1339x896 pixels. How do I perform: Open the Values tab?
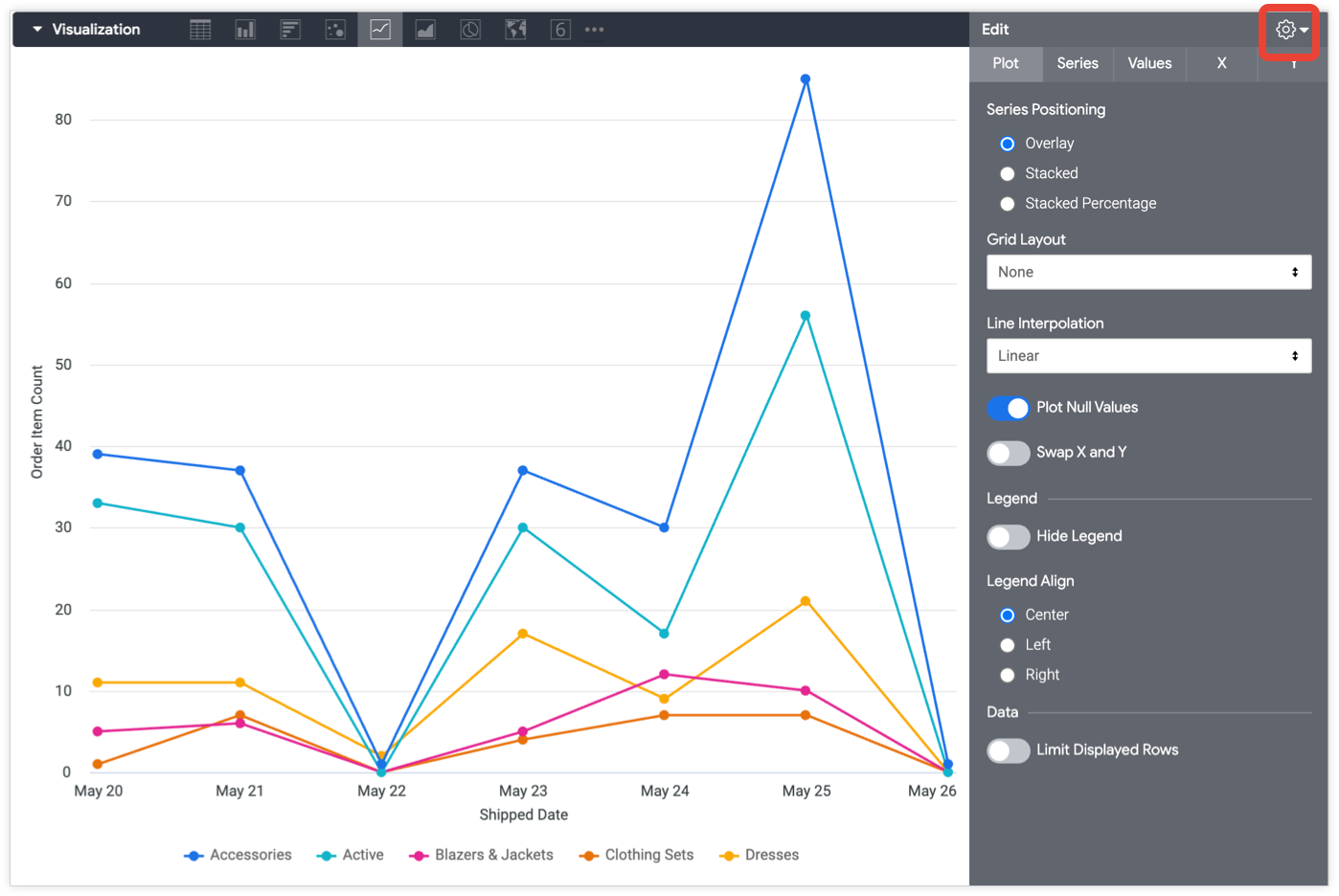pos(1149,63)
